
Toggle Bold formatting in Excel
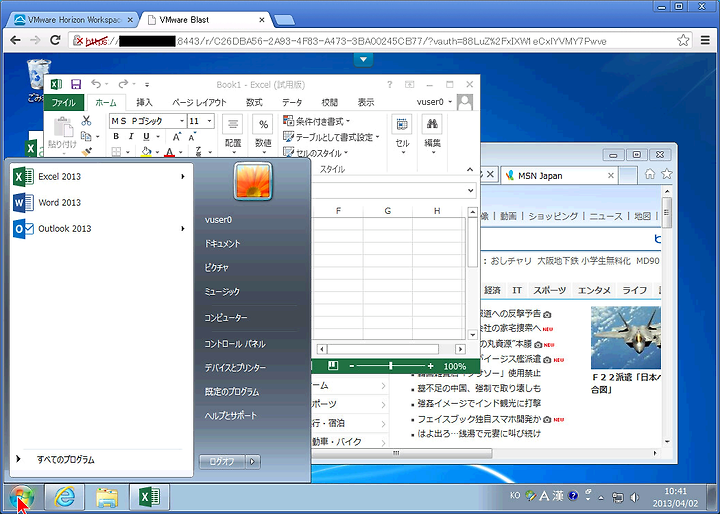click(116, 136)
